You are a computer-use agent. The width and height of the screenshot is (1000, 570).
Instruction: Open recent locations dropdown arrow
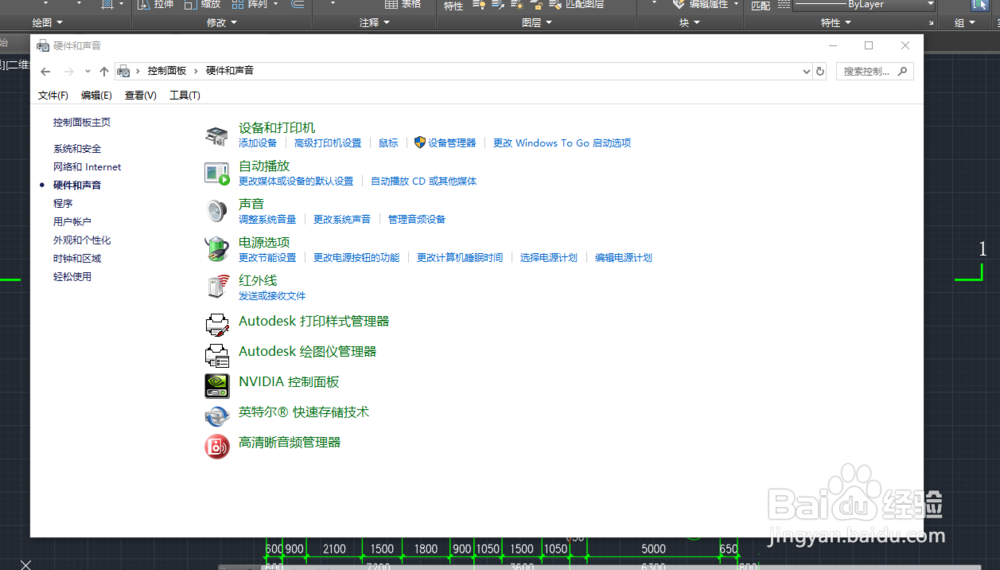tap(87, 71)
